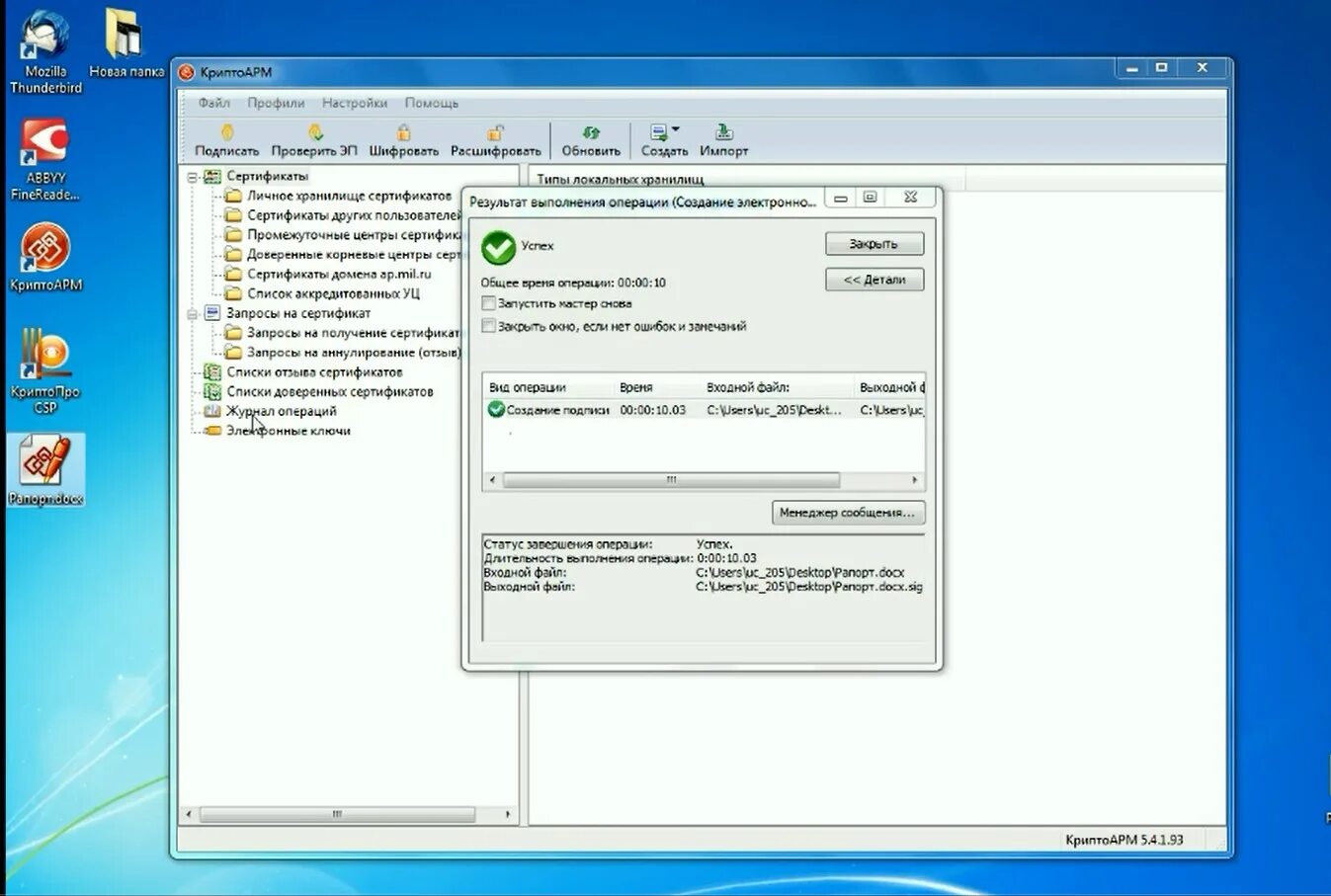Click the Обновить refresh icon
Viewport: 1331px width, 896px height.
pyautogui.click(x=591, y=132)
